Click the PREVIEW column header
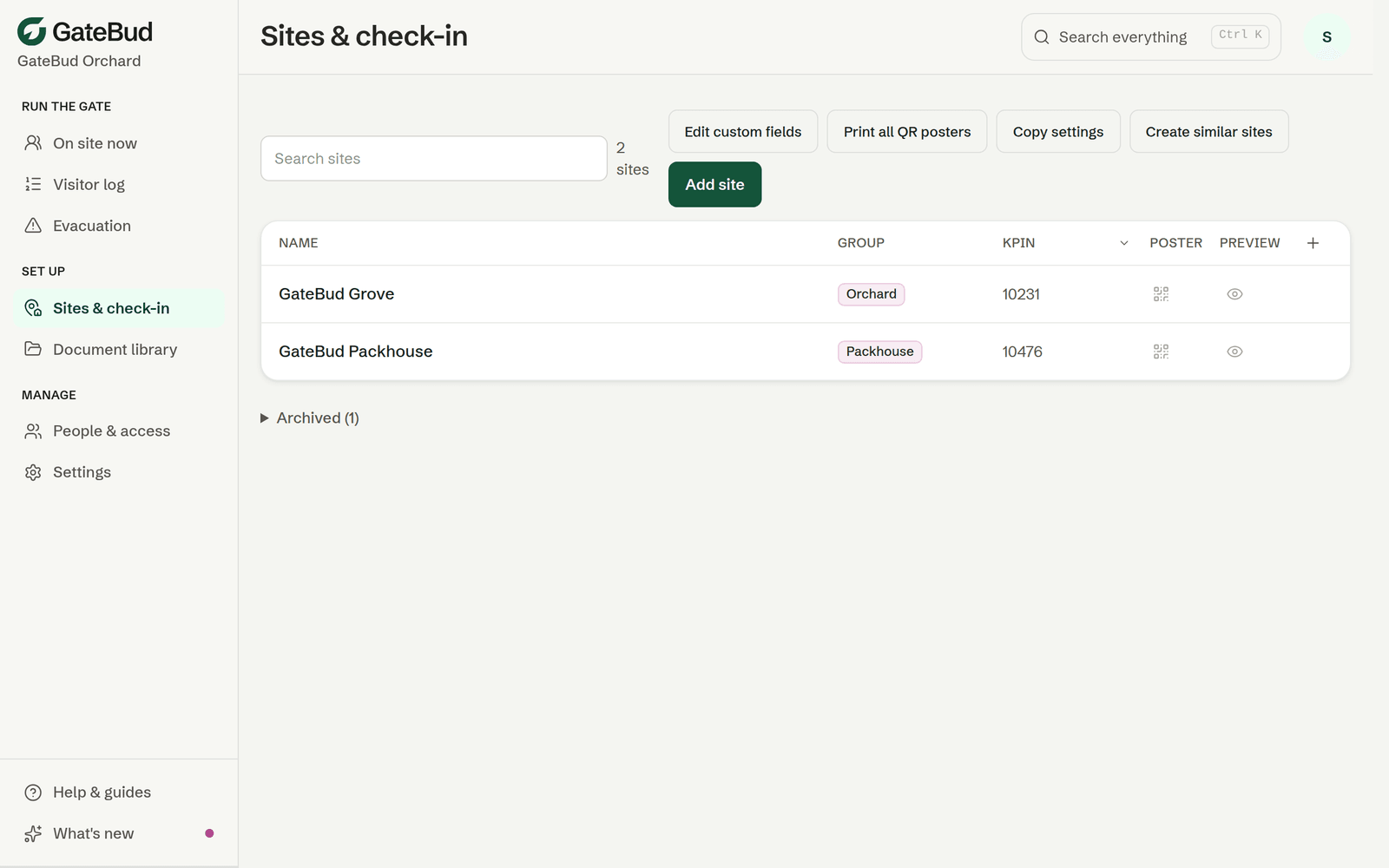 [1250, 243]
